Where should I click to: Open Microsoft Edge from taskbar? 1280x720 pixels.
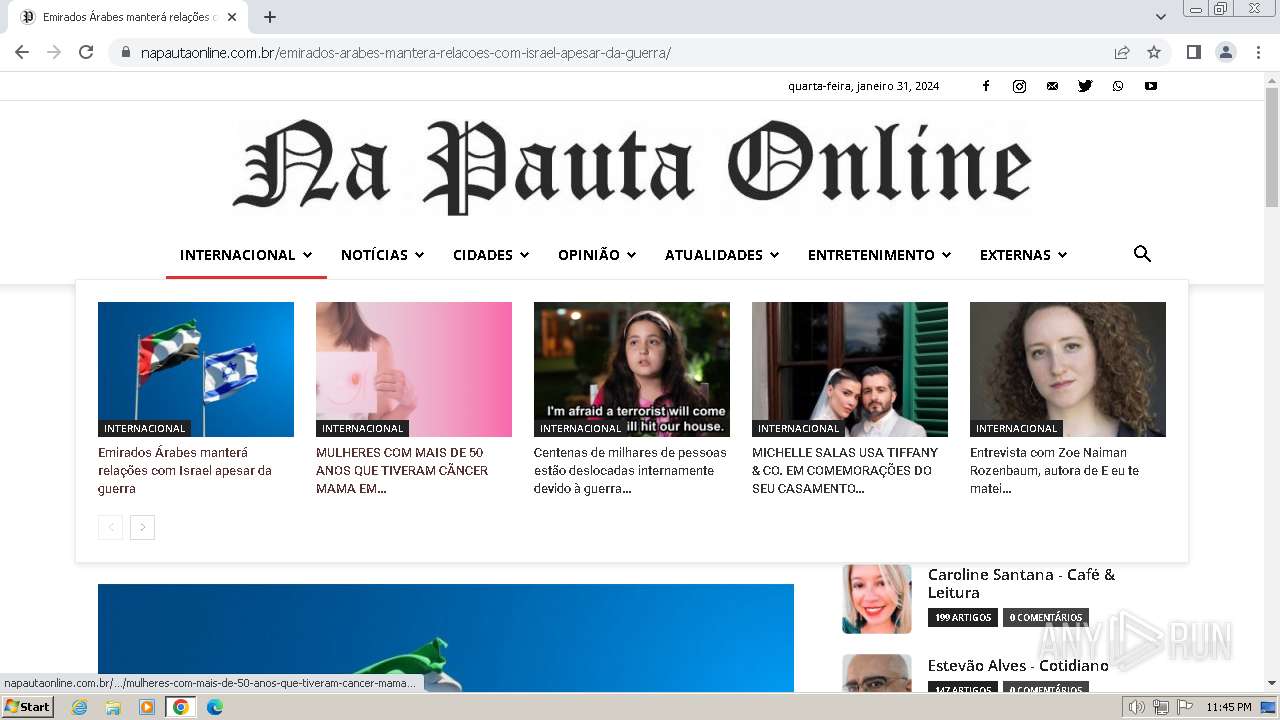(x=215, y=707)
